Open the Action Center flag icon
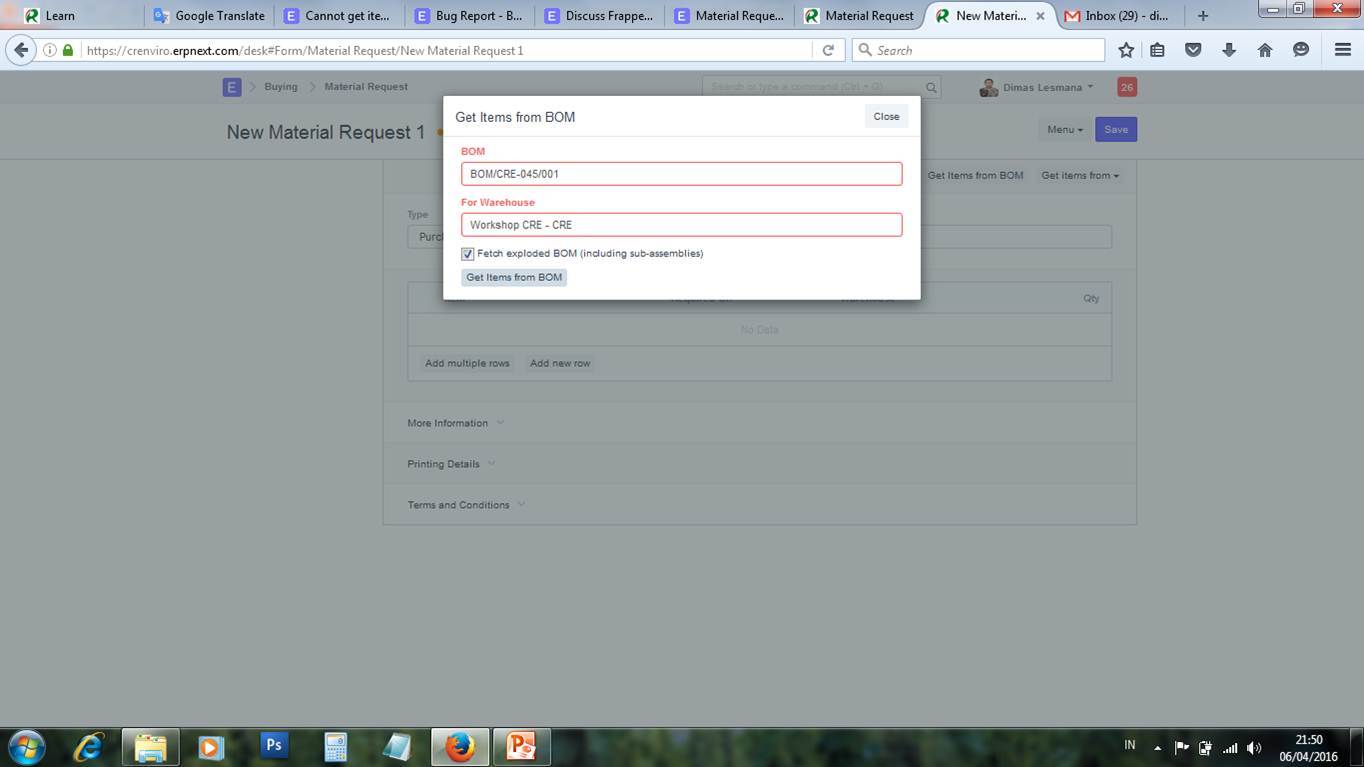This screenshot has width=1364, height=767. tap(1181, 747)
